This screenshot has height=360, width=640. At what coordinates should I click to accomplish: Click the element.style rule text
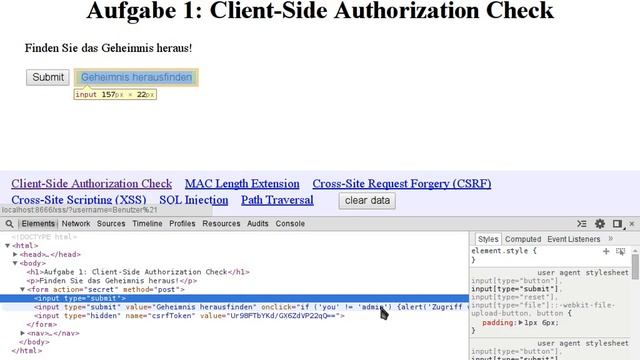tap(504, 251)
